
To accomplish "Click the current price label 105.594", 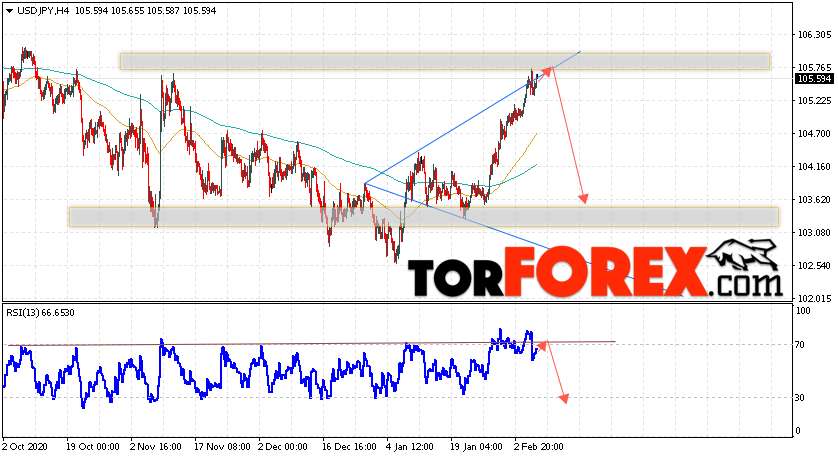I will (814, 79).
